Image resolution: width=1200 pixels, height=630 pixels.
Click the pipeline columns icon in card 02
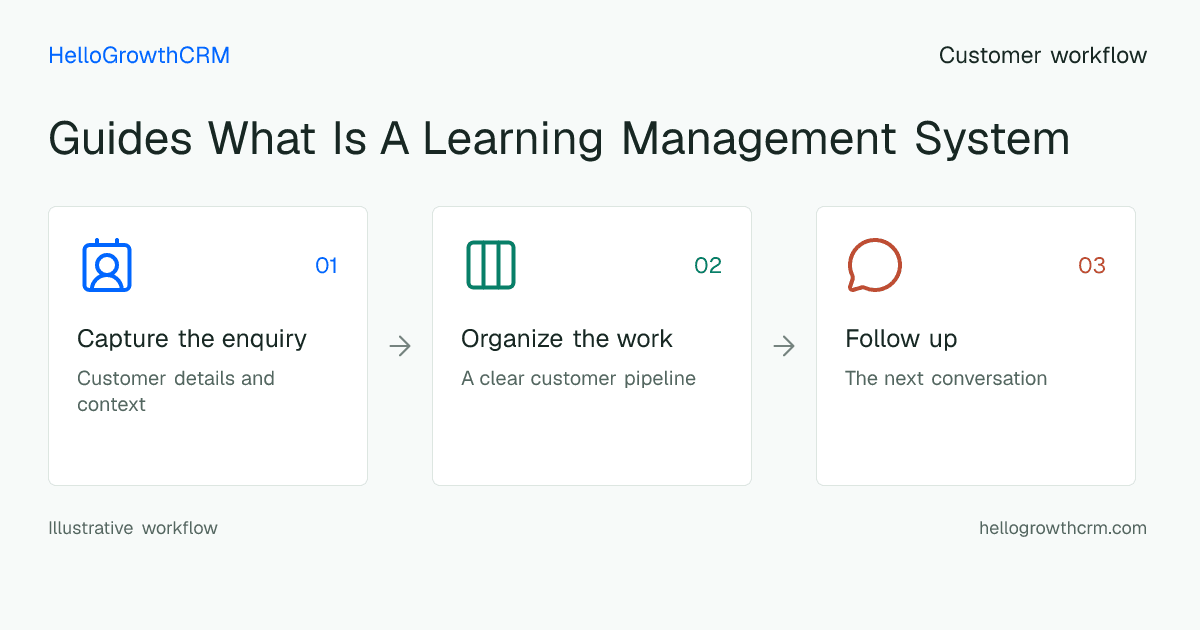491,265
